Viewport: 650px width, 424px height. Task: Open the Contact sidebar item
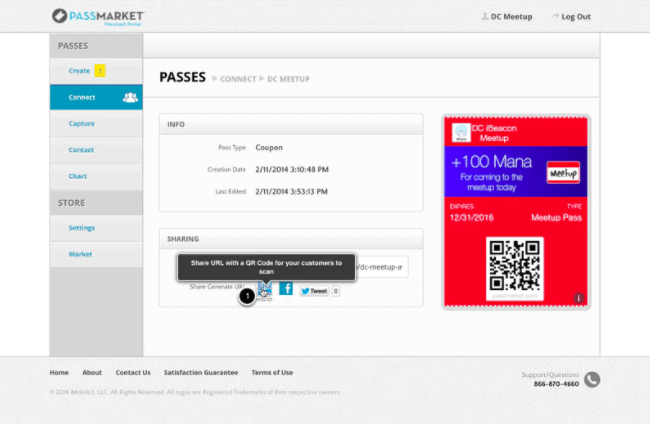[x=96, y=150]
